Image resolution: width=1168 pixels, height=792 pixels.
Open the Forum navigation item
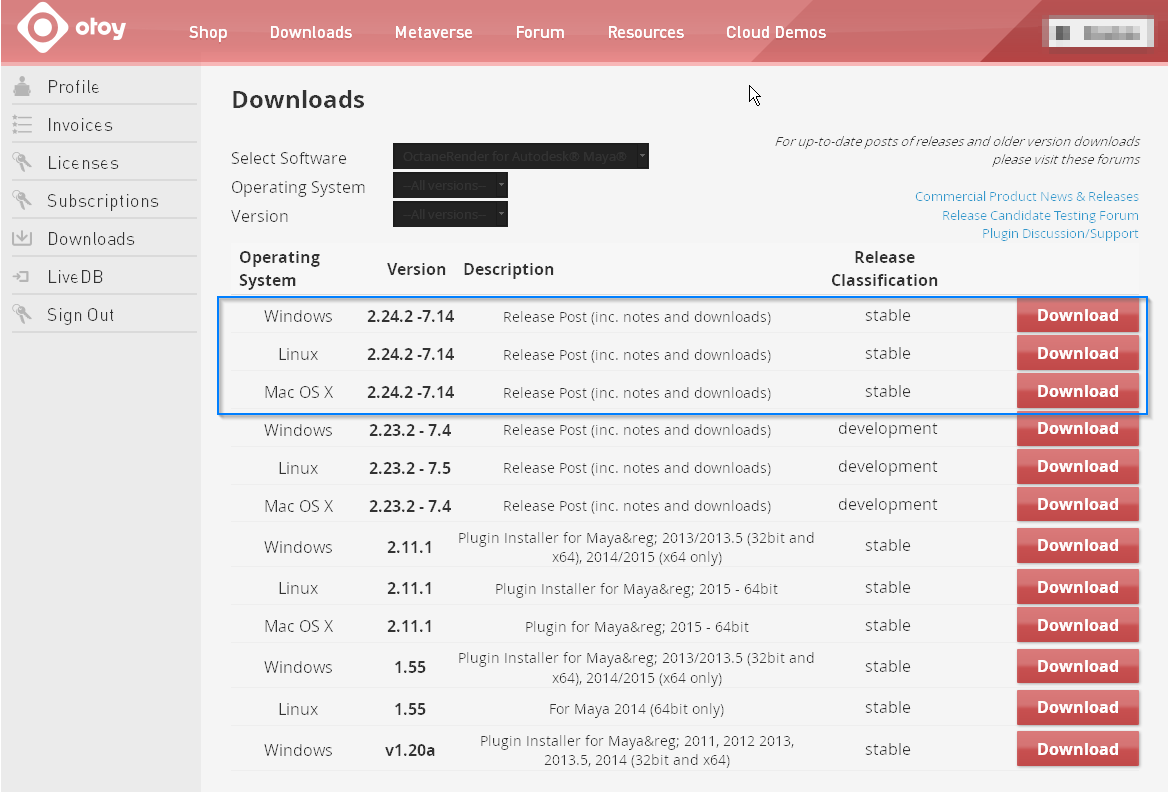click(540, 32)
